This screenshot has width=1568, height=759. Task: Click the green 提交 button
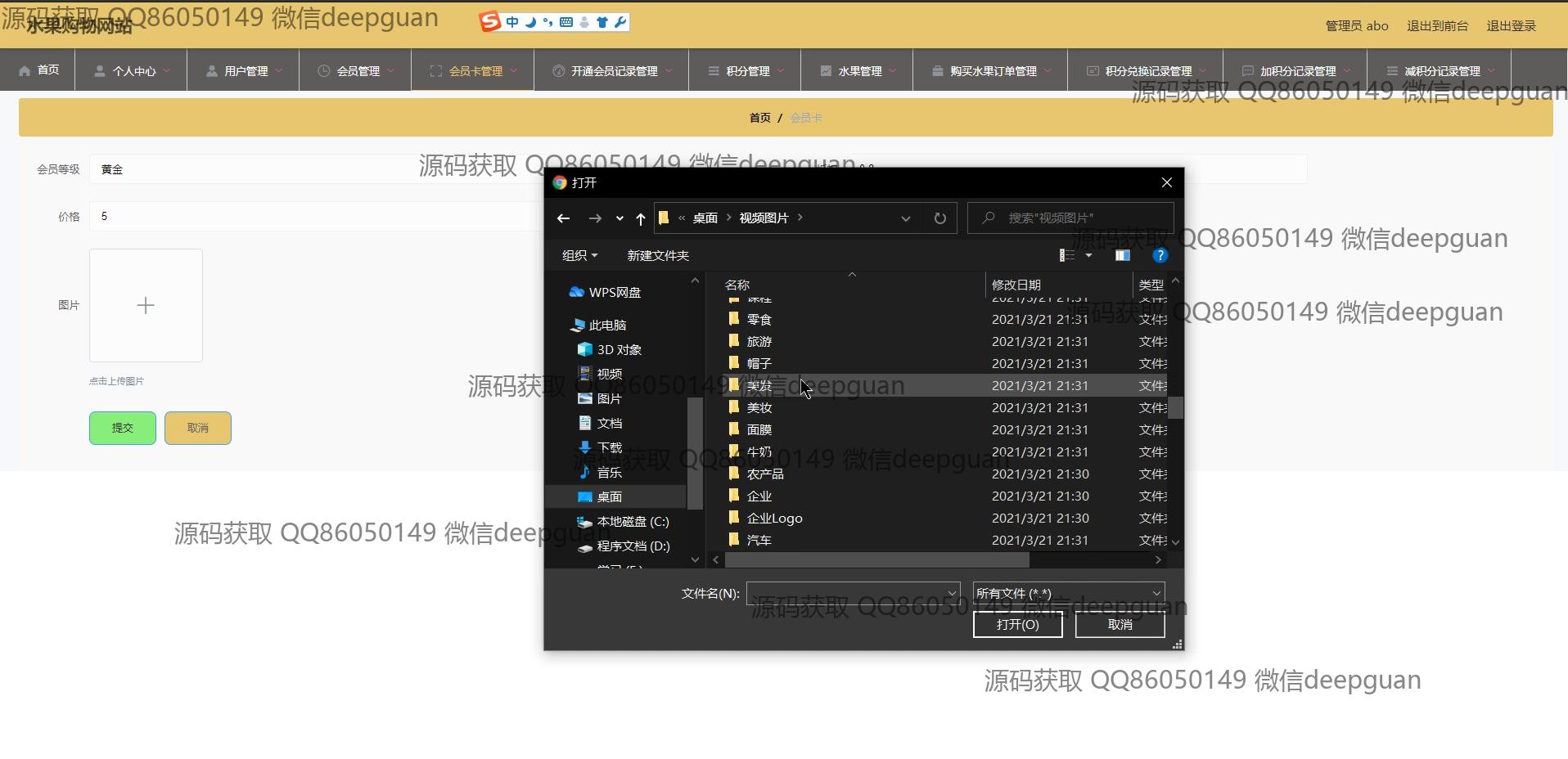point(123,428)
